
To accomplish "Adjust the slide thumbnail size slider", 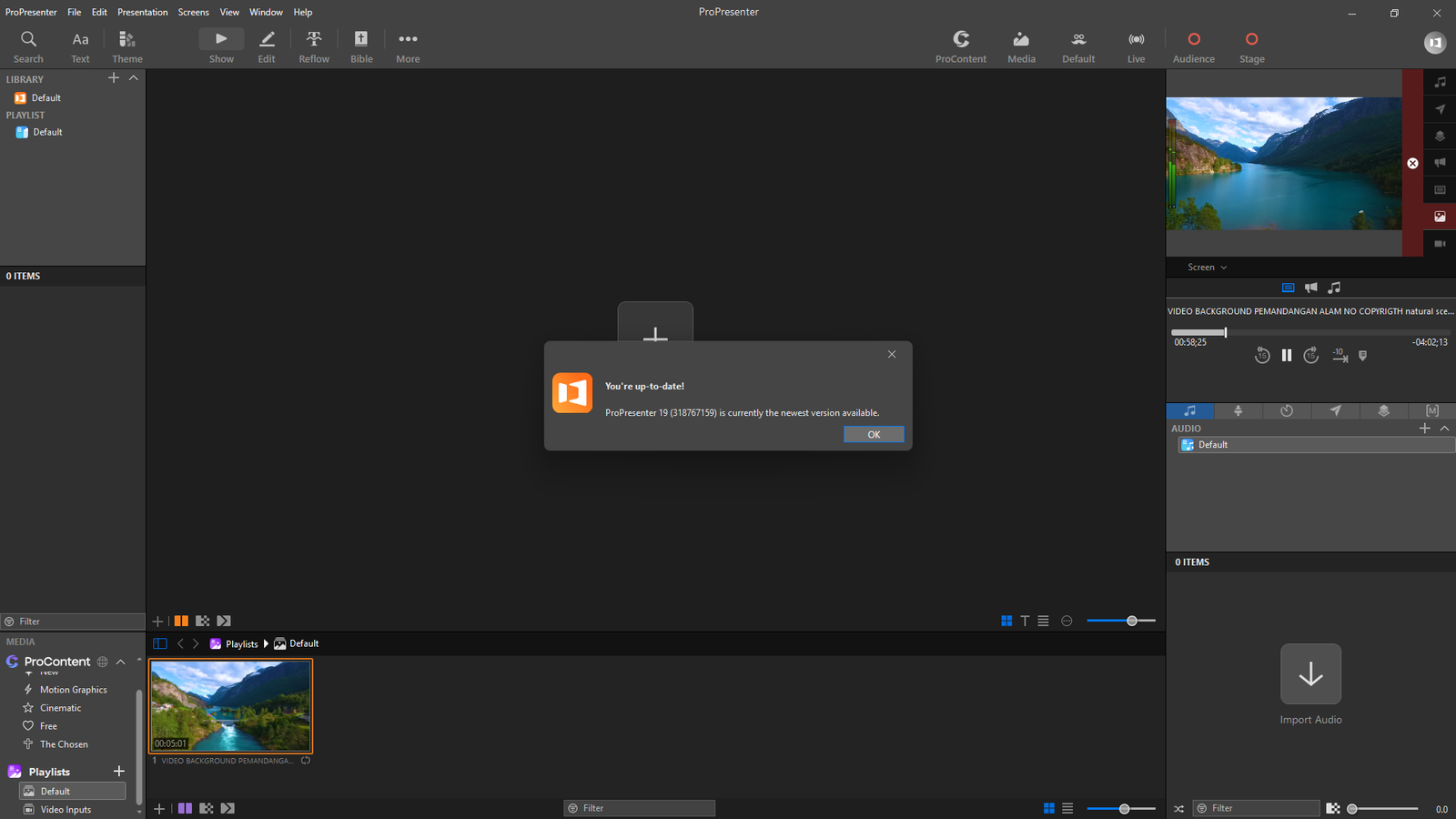I will (x=1121, y=621).
